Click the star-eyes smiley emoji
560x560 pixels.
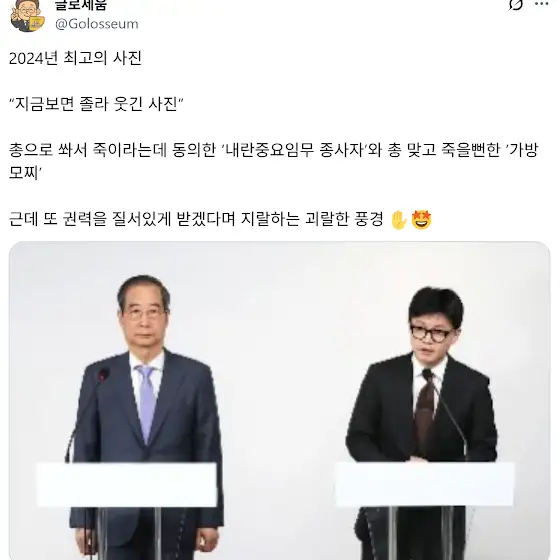click(421, 220)
